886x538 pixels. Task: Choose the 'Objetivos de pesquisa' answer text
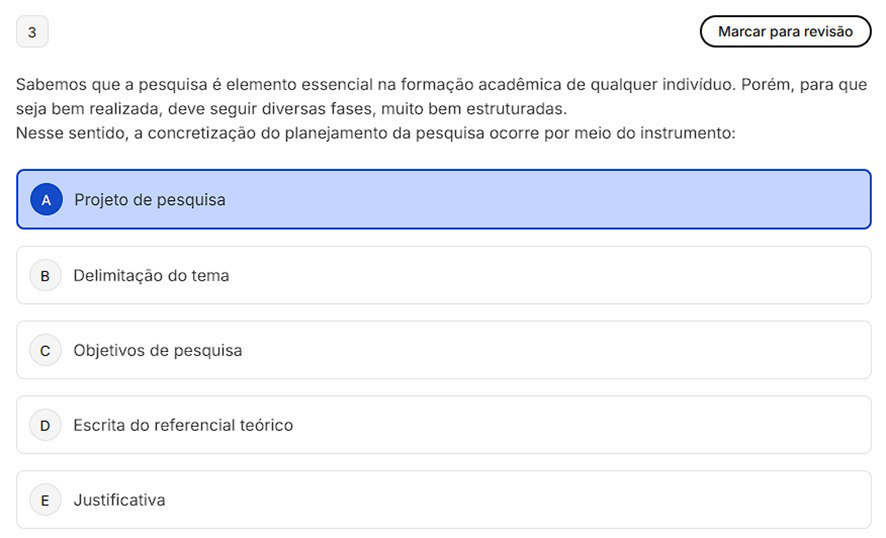click(x=157, y=350)
